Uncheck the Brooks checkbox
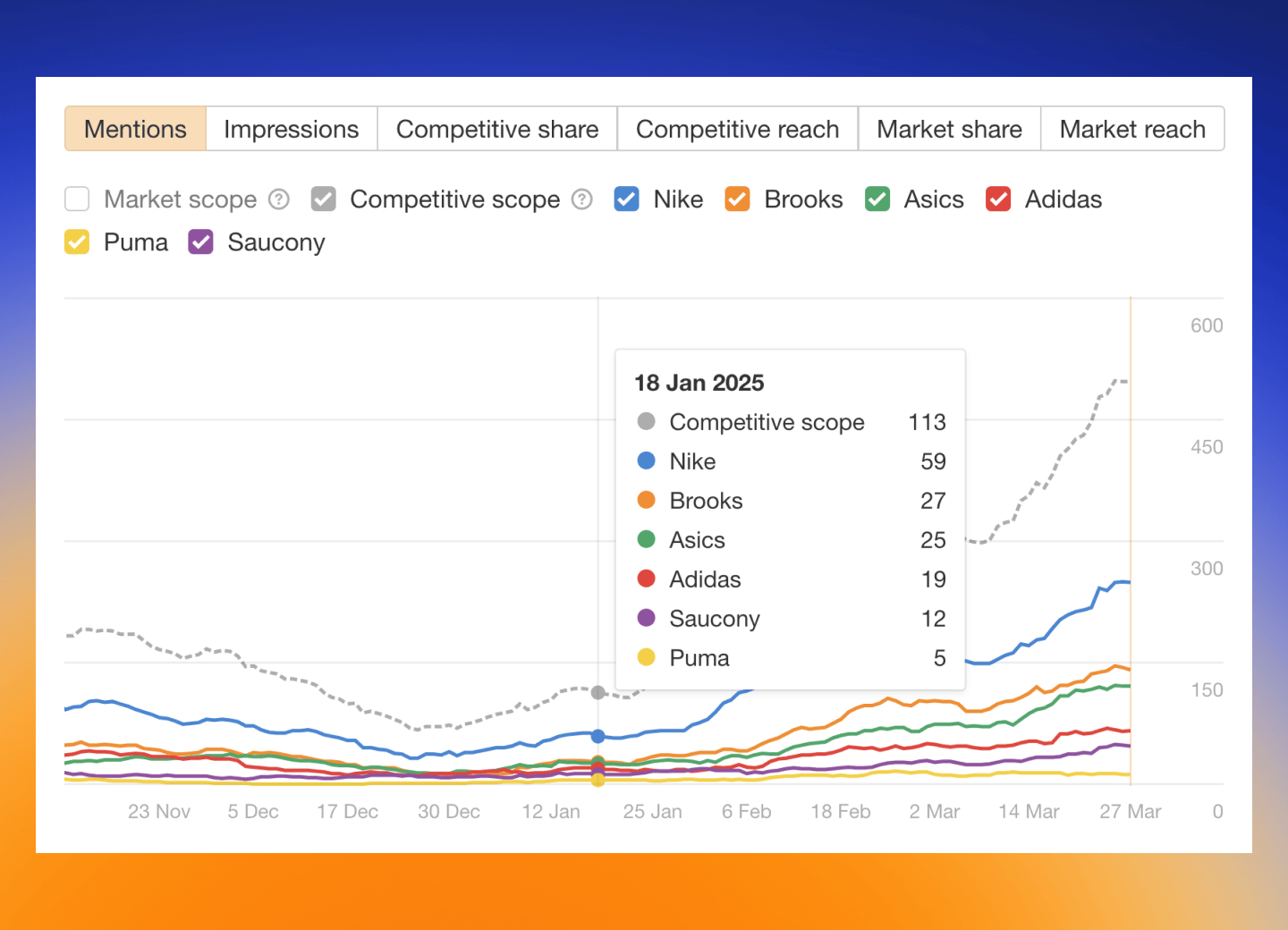This screenshot has height=930, width=1288. coord(737,199)
